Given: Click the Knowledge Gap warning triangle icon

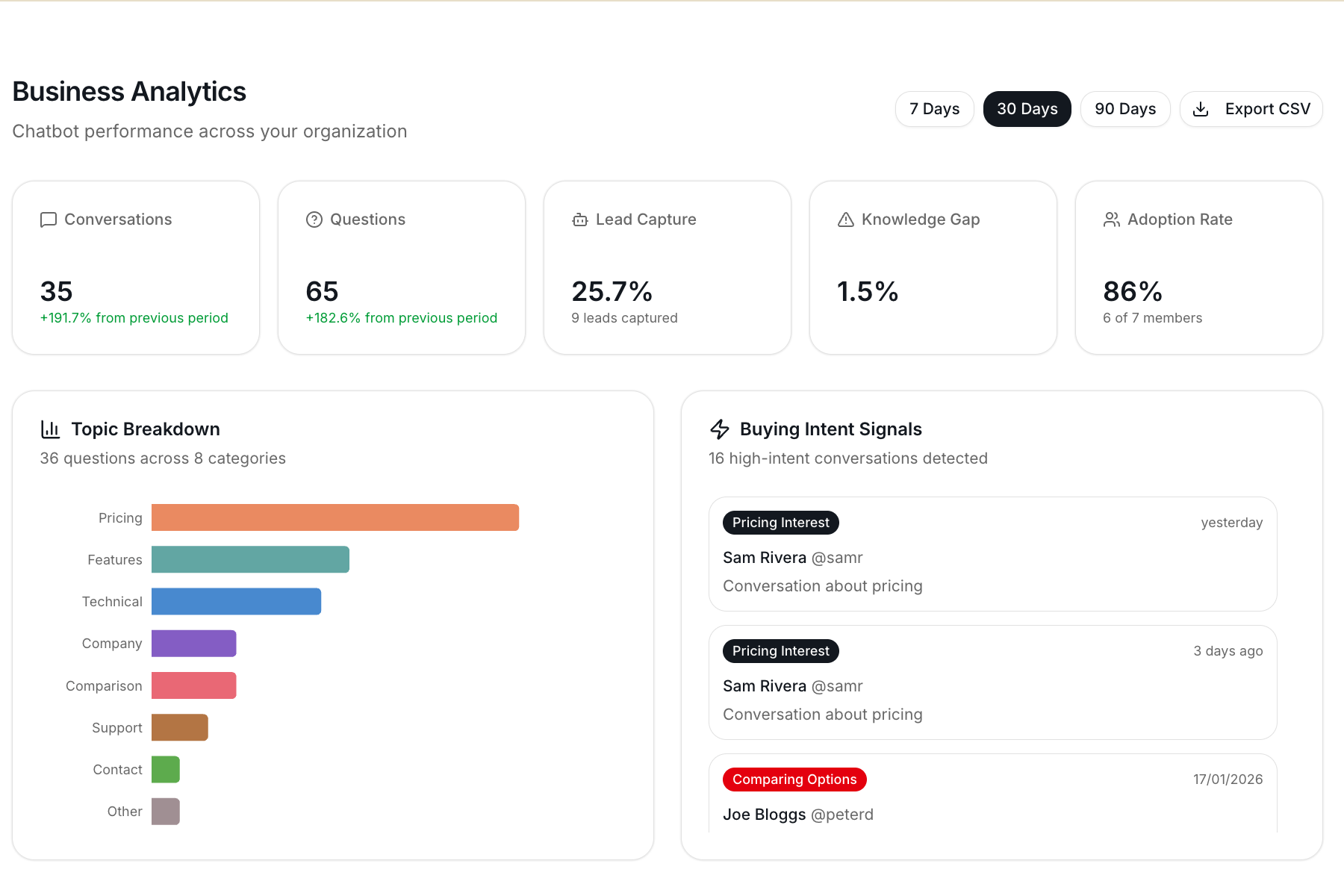Looking at the screenshot, I should 845,220.
